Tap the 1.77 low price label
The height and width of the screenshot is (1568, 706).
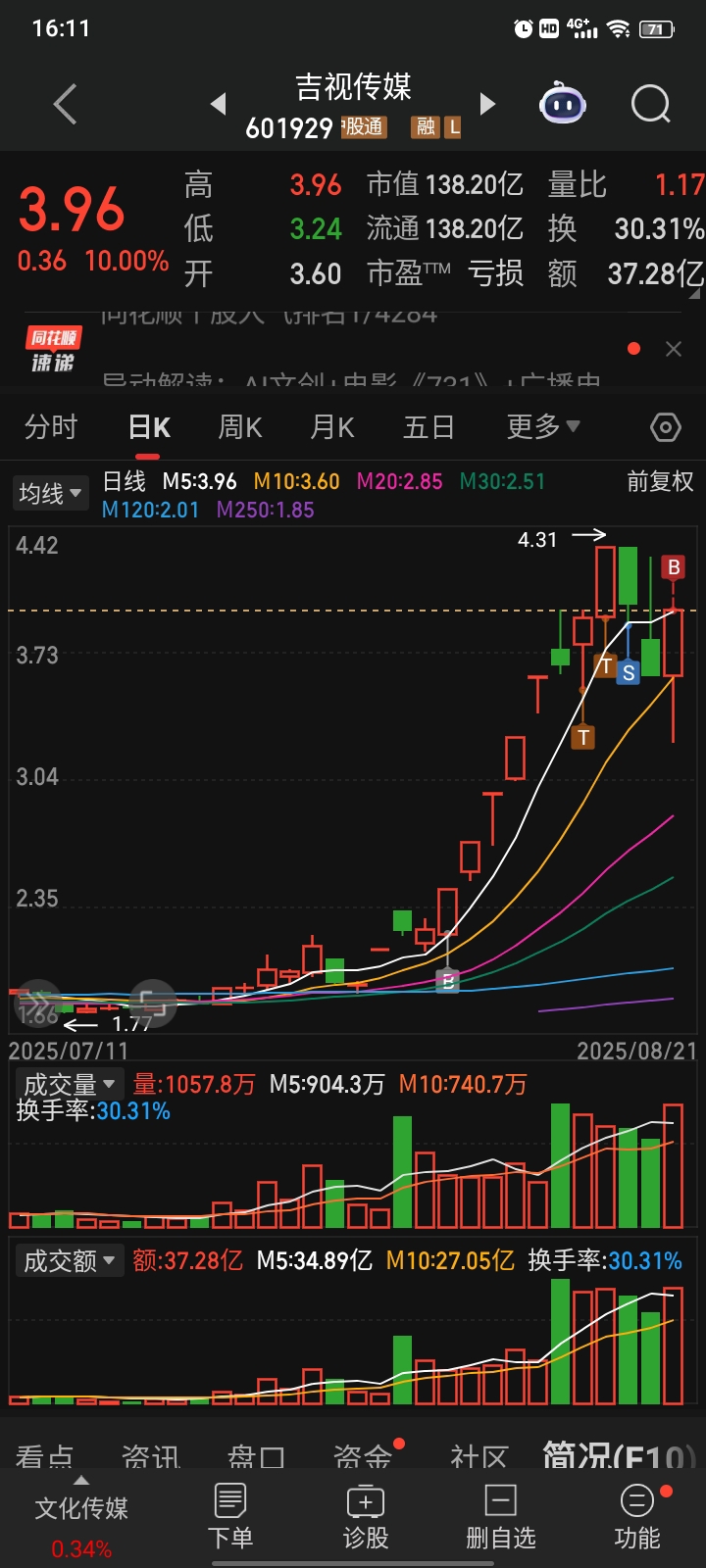pos(131,1024)
